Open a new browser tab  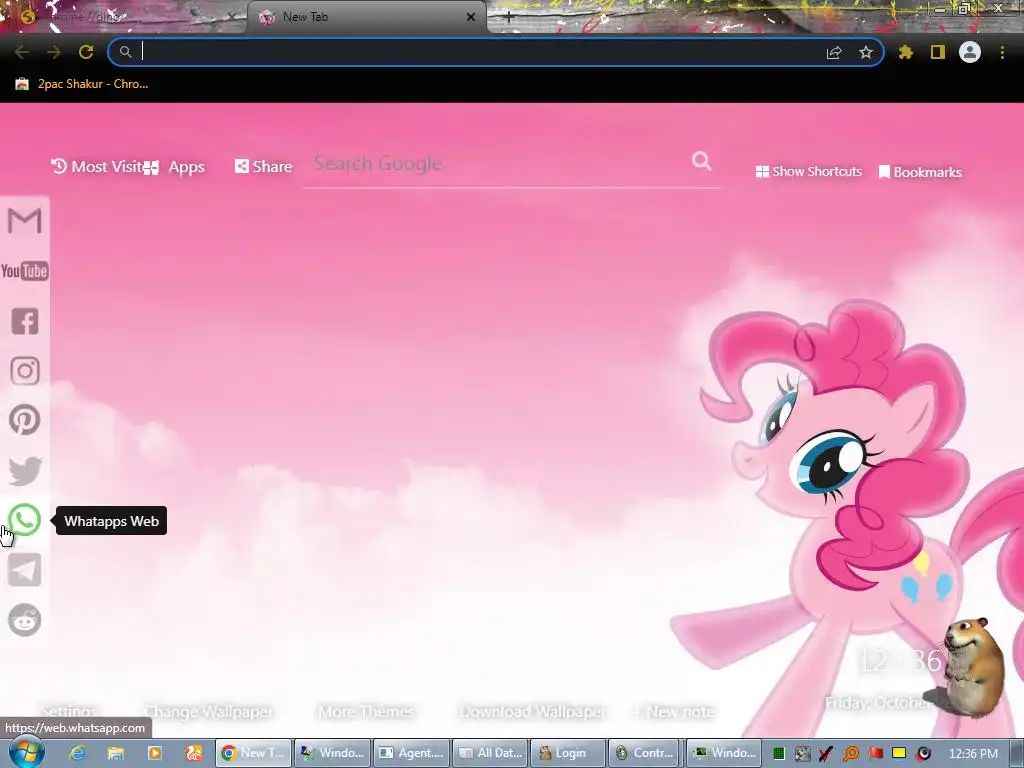(x=509, y=18)
